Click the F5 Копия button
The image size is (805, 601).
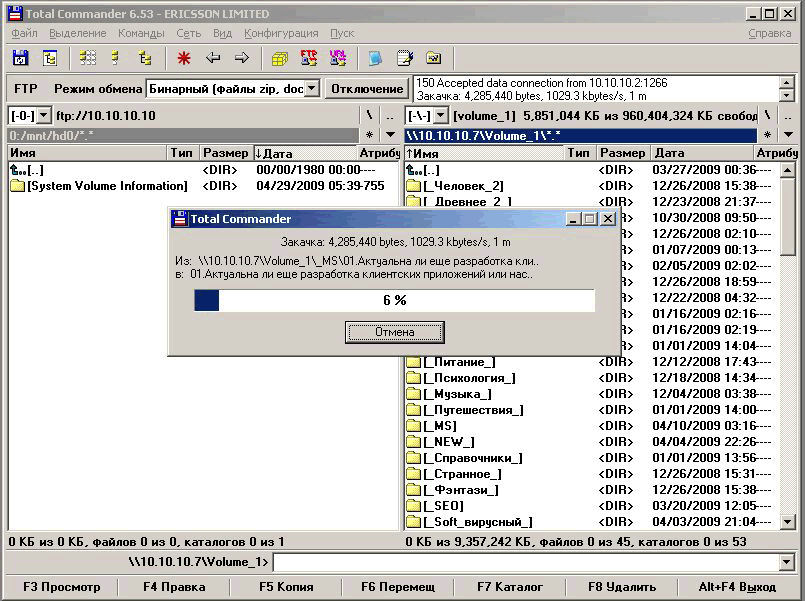(x=286, y=587)
